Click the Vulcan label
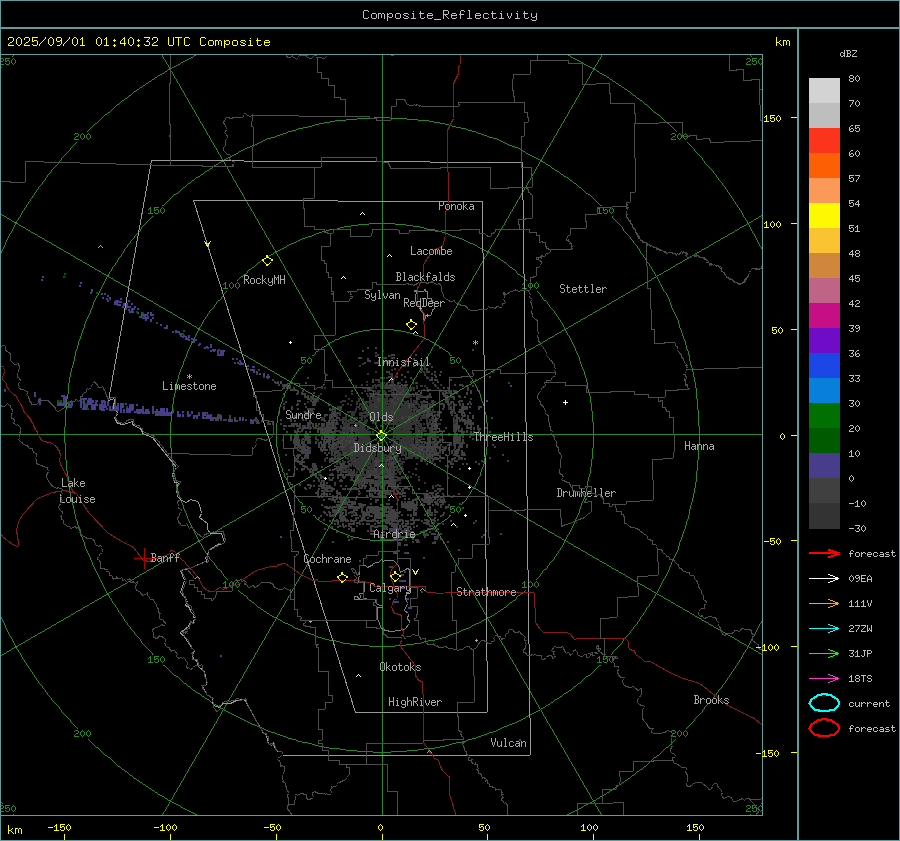The height and width of the screenshot is (841, 900). point(509,743)
